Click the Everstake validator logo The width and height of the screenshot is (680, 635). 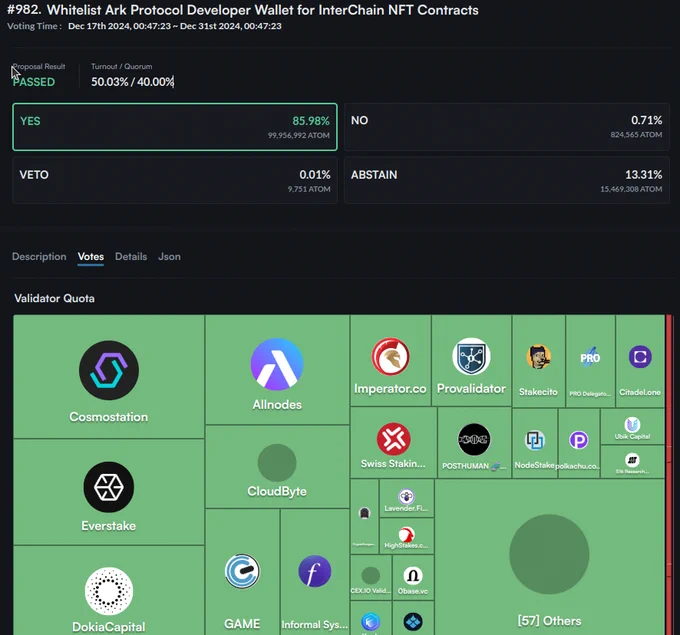click(109, 487)
